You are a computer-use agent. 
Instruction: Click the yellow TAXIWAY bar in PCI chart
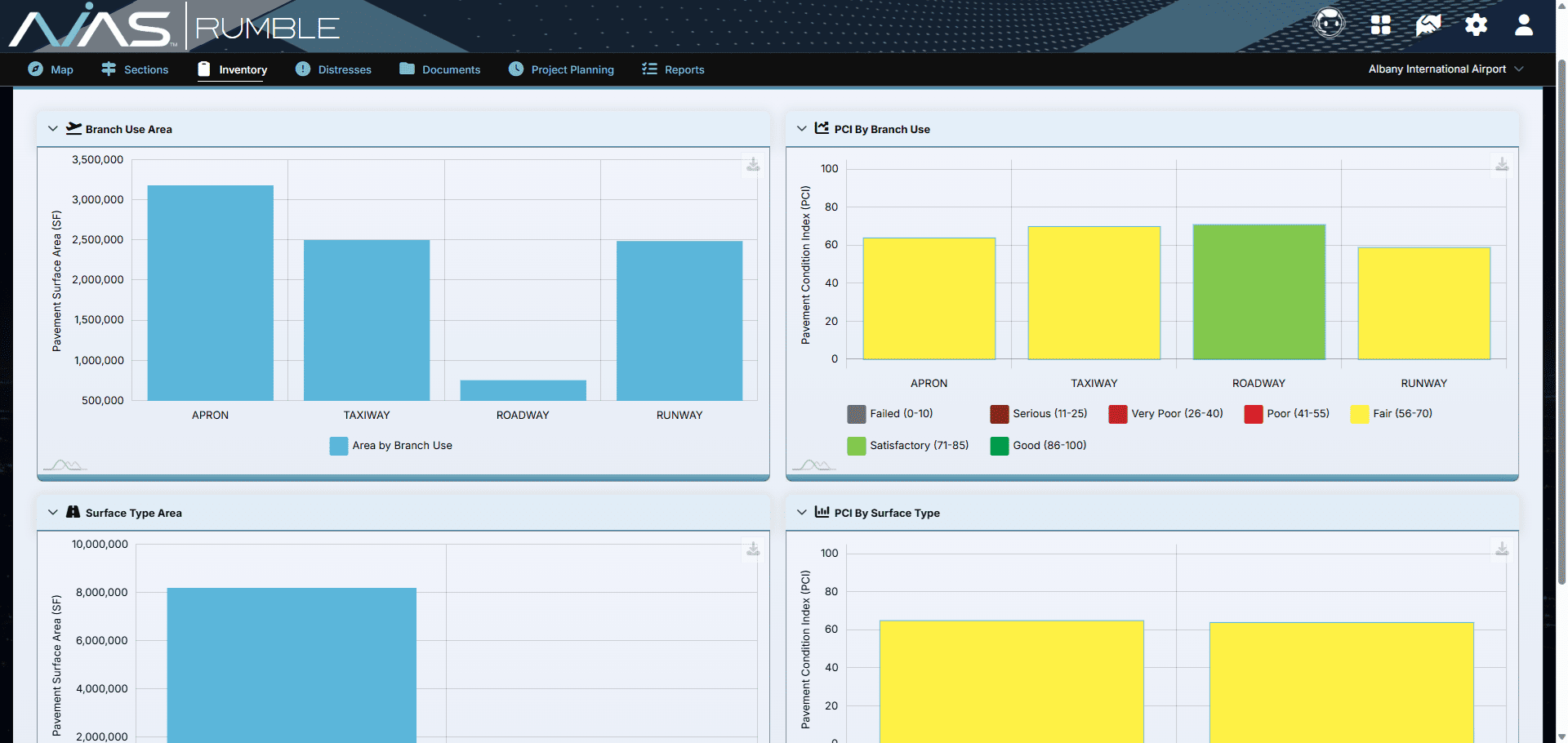[1094, 292]
